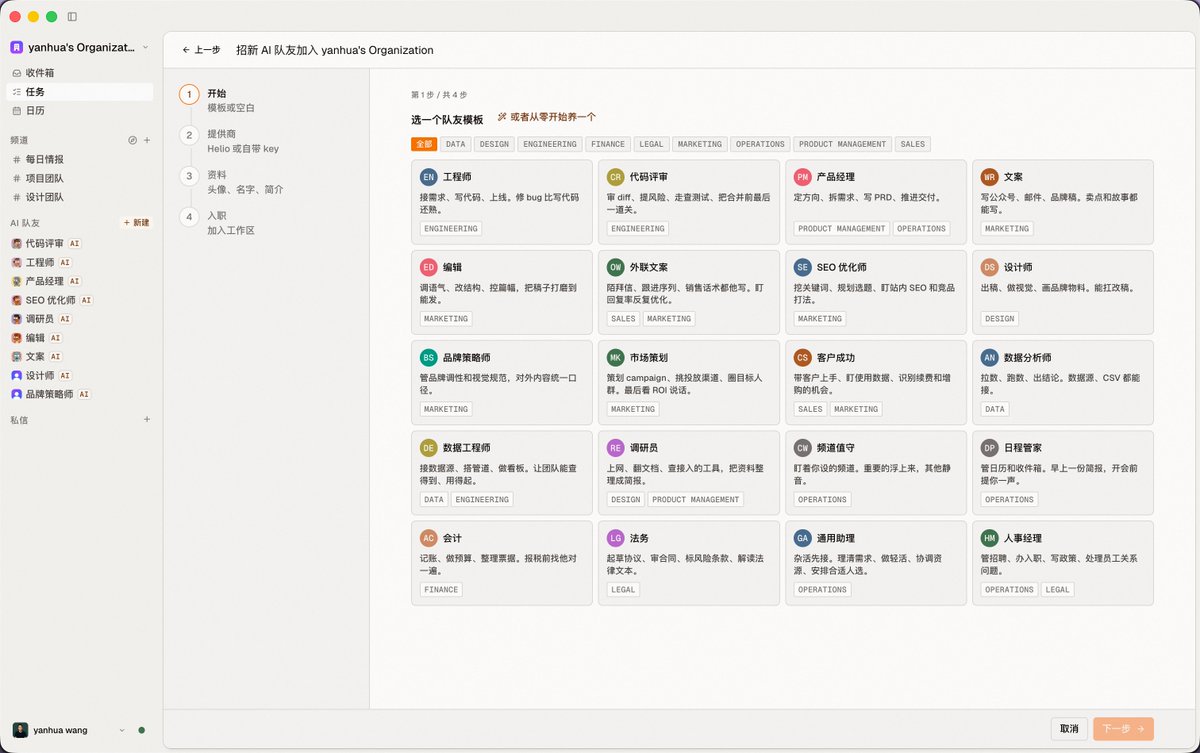The image size is (1200, 753).
Task: Click the 外联文案 template OW avatar icon
Action: [616, 267]
